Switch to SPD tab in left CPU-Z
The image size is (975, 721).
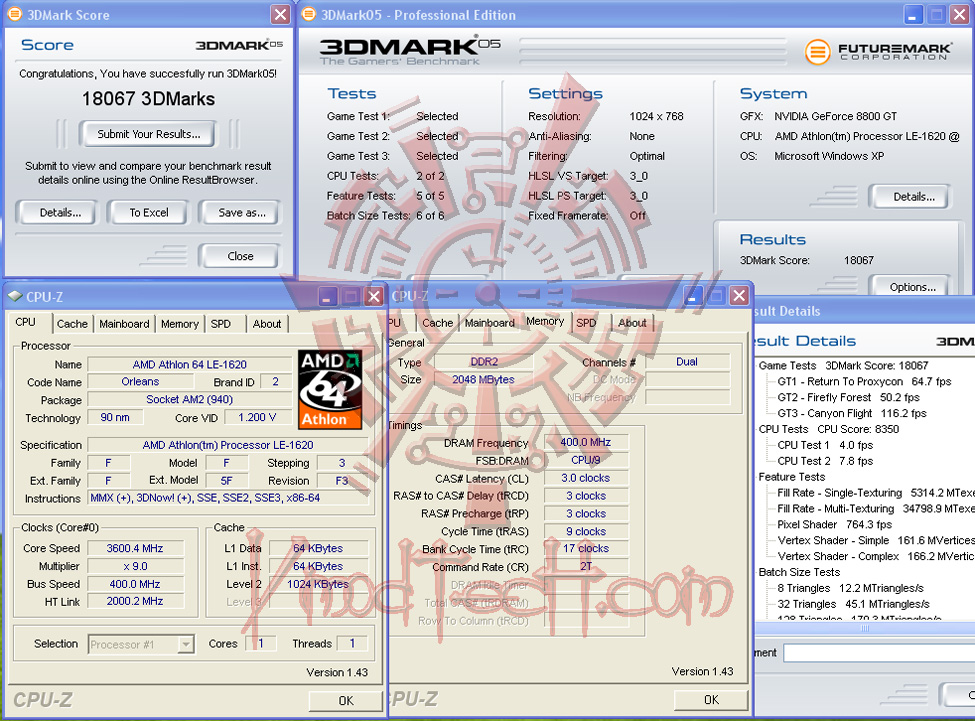[x=221, y=324]
